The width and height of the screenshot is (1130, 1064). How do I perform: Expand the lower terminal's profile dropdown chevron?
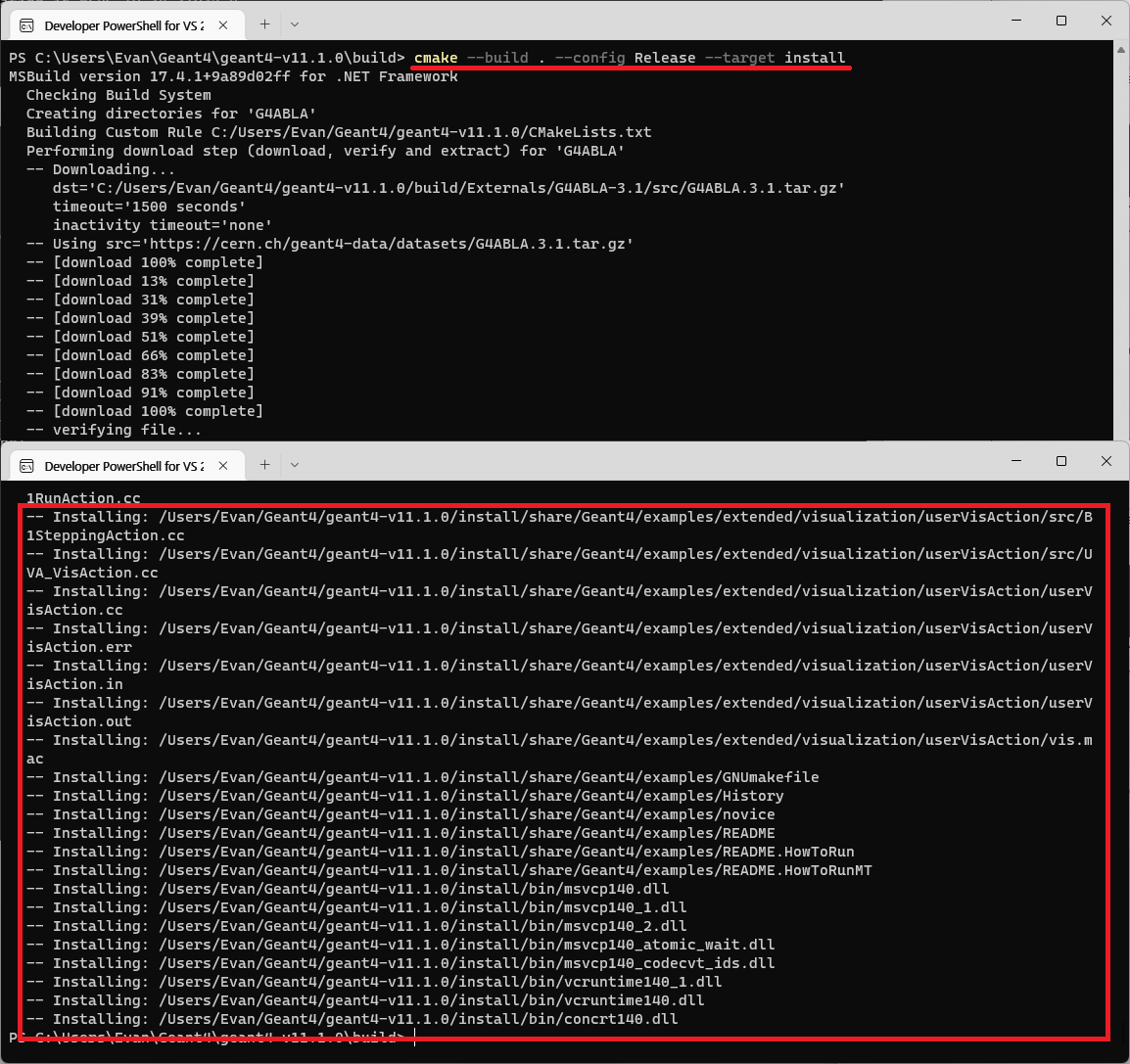click(295, 465)
